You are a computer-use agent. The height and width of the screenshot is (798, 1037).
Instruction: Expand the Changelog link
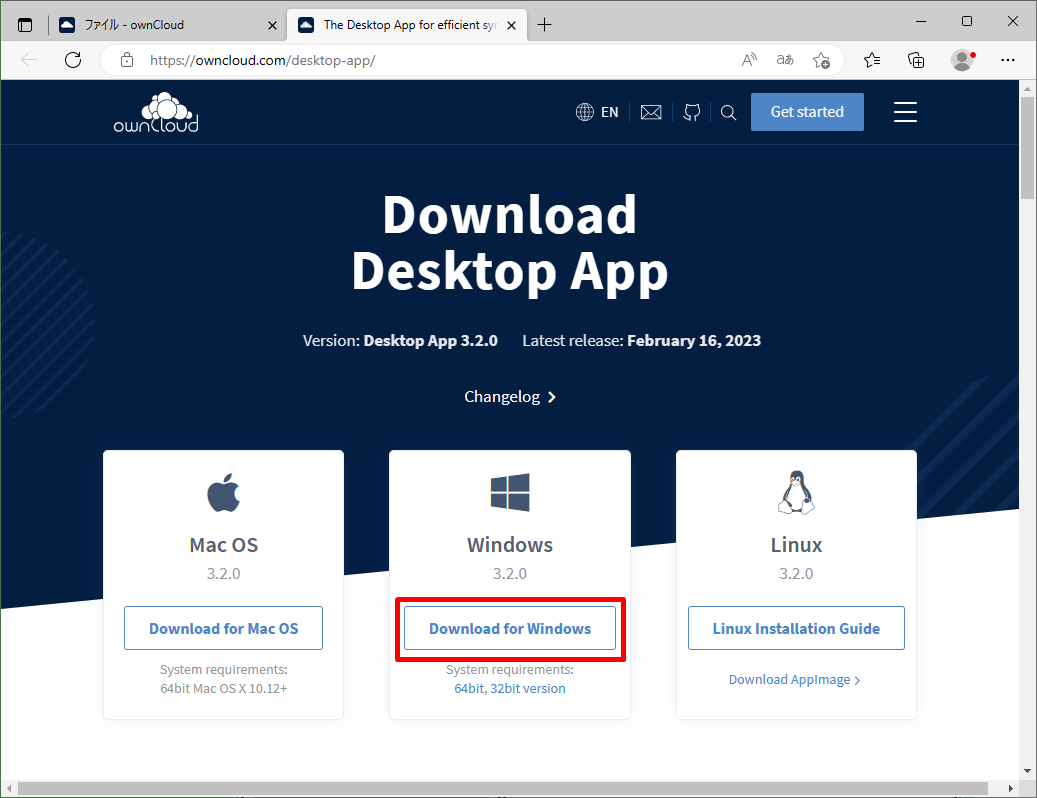click(x=510, y=397)
